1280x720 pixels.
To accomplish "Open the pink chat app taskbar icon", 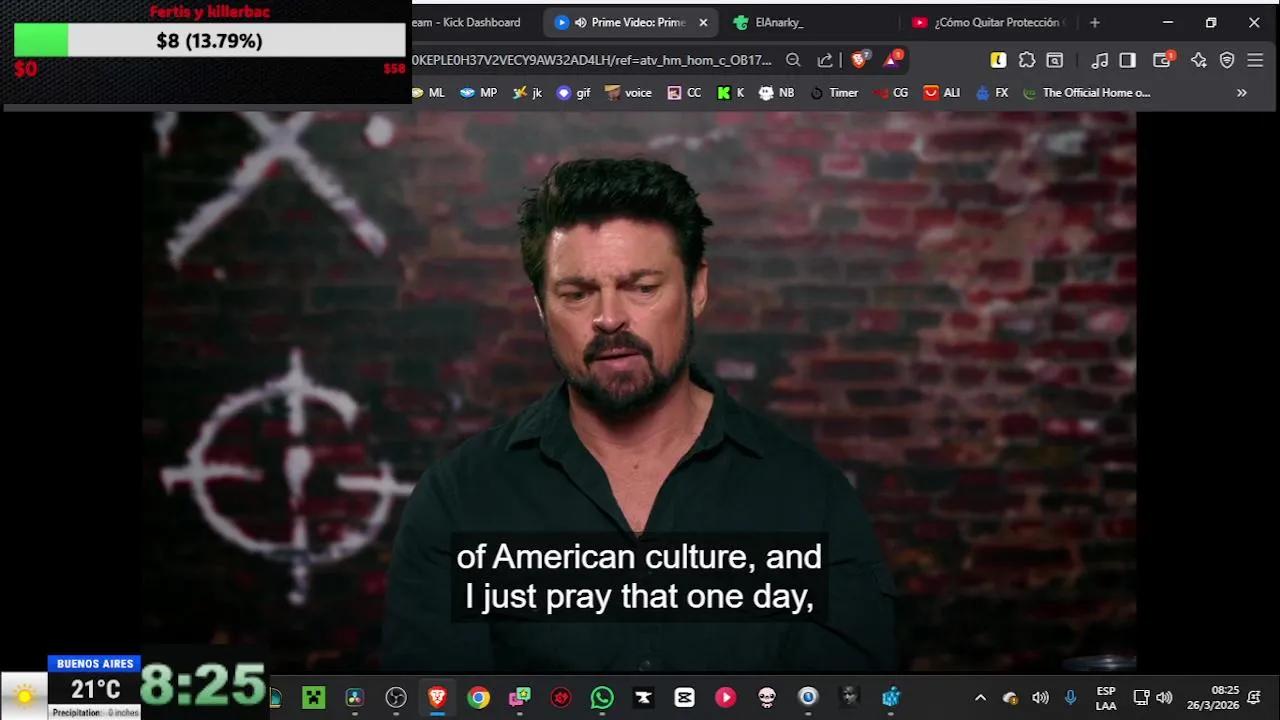I will 520,697.
